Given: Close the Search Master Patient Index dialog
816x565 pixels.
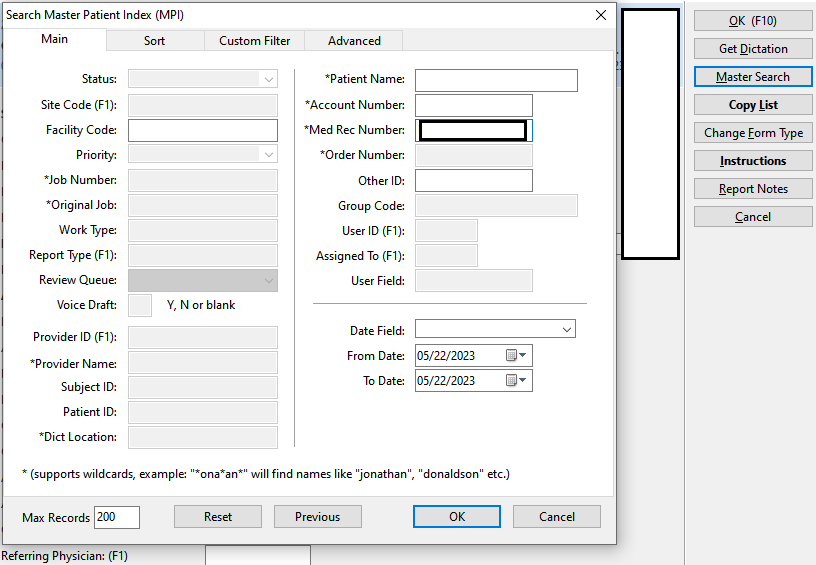Looking at the screenshot, I should tap(600, 15).
